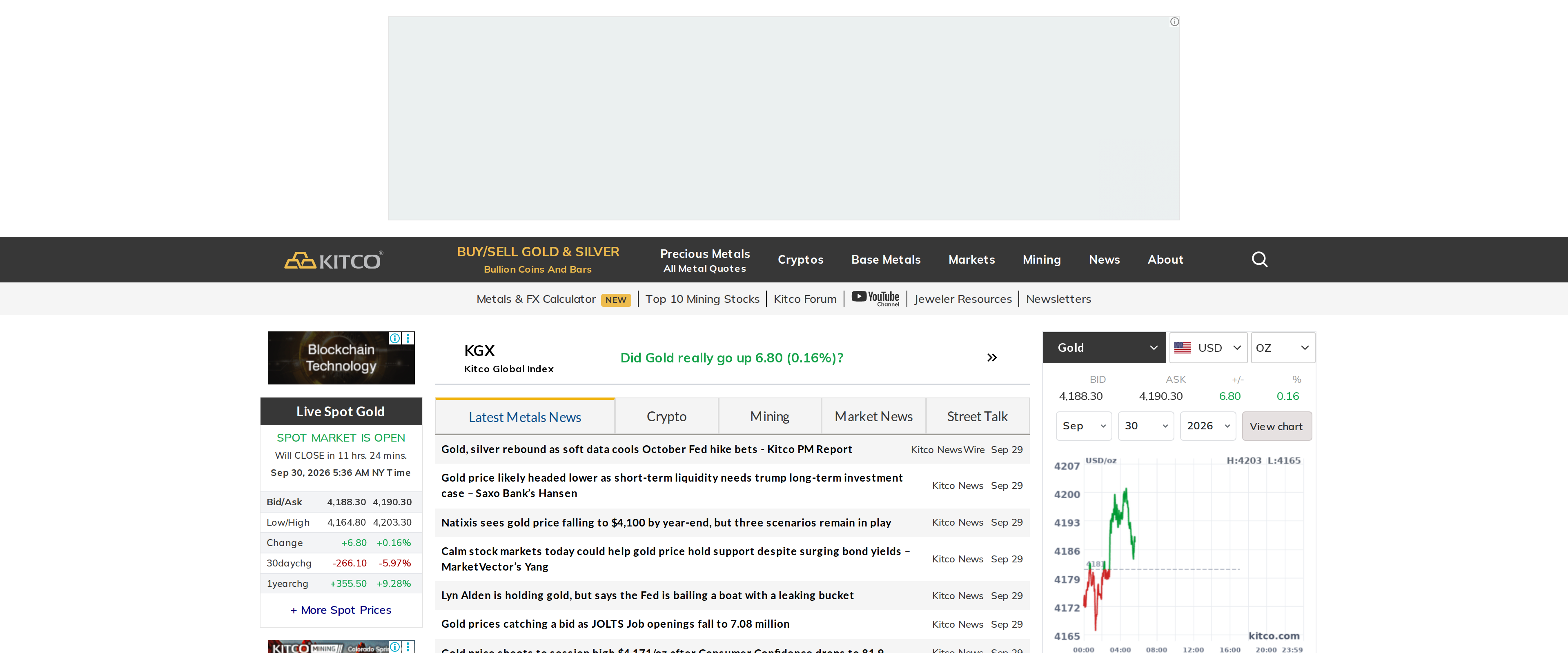Open the Cryptos menu

point(800,260)
